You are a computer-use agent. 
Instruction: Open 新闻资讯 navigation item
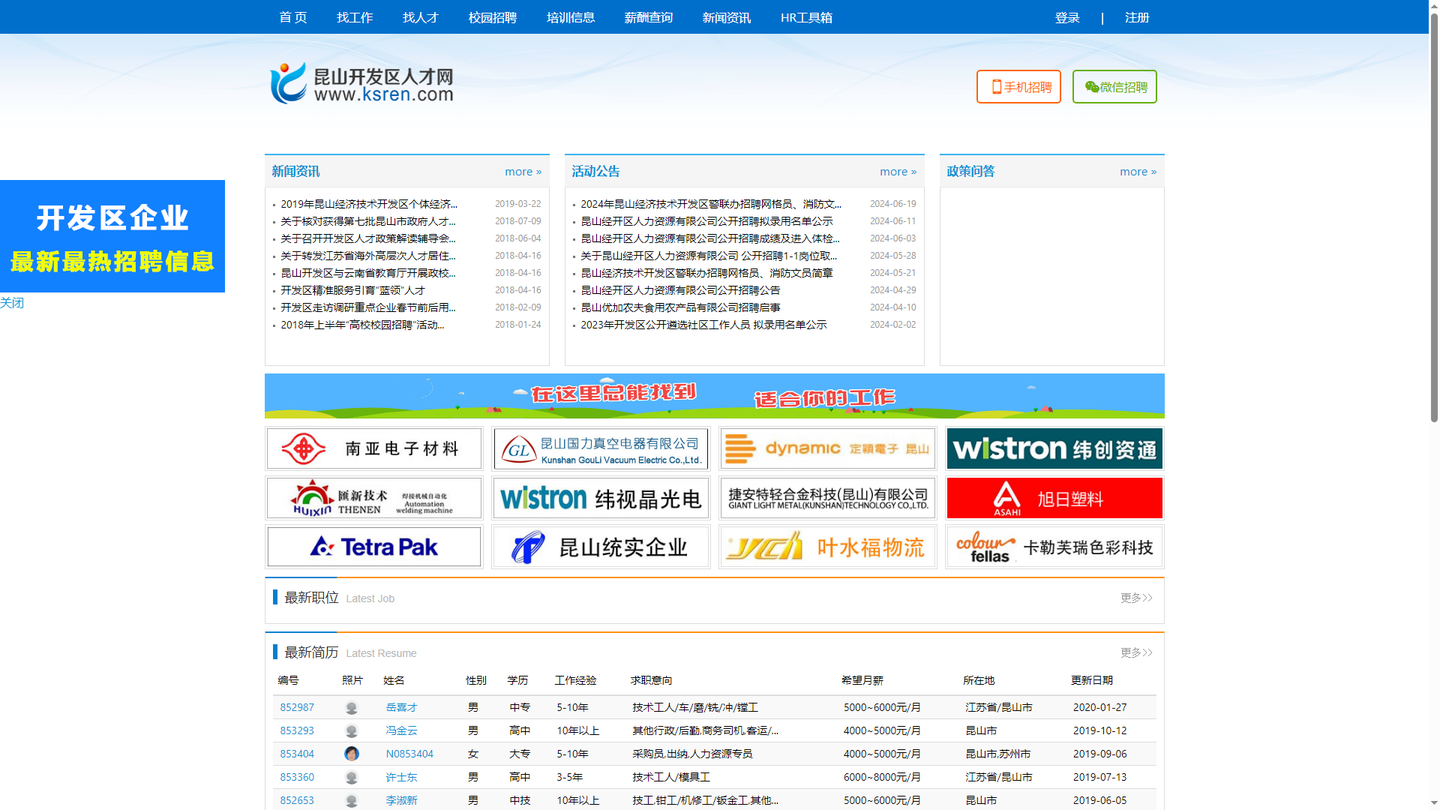click(x=727, y=17)
